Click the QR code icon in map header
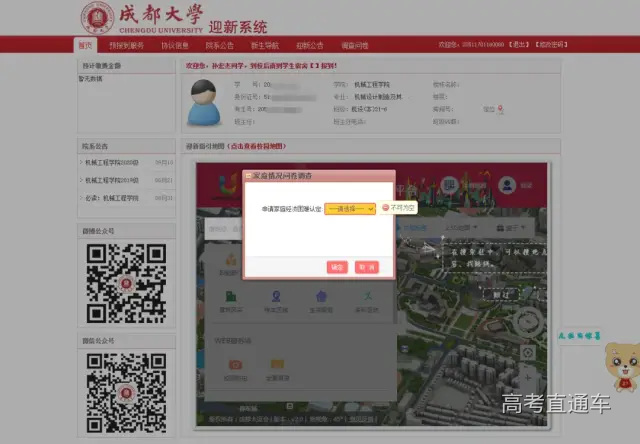 point(450,185)
